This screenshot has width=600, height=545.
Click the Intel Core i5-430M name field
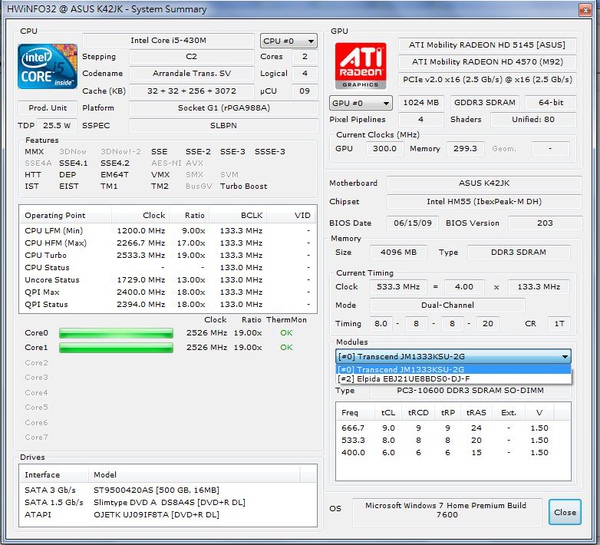(168, 41)
